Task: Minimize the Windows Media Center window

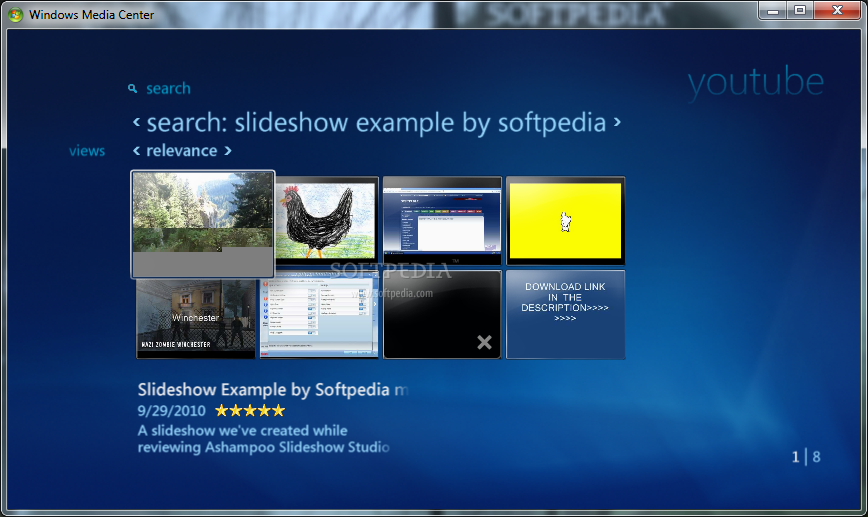Action: (x=773, y=11)
